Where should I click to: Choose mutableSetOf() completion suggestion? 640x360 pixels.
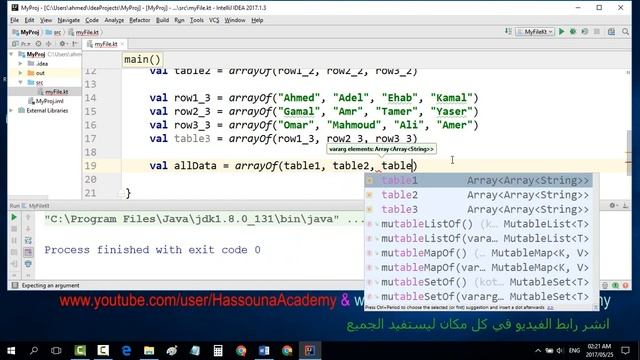click(x=478, y=282)
